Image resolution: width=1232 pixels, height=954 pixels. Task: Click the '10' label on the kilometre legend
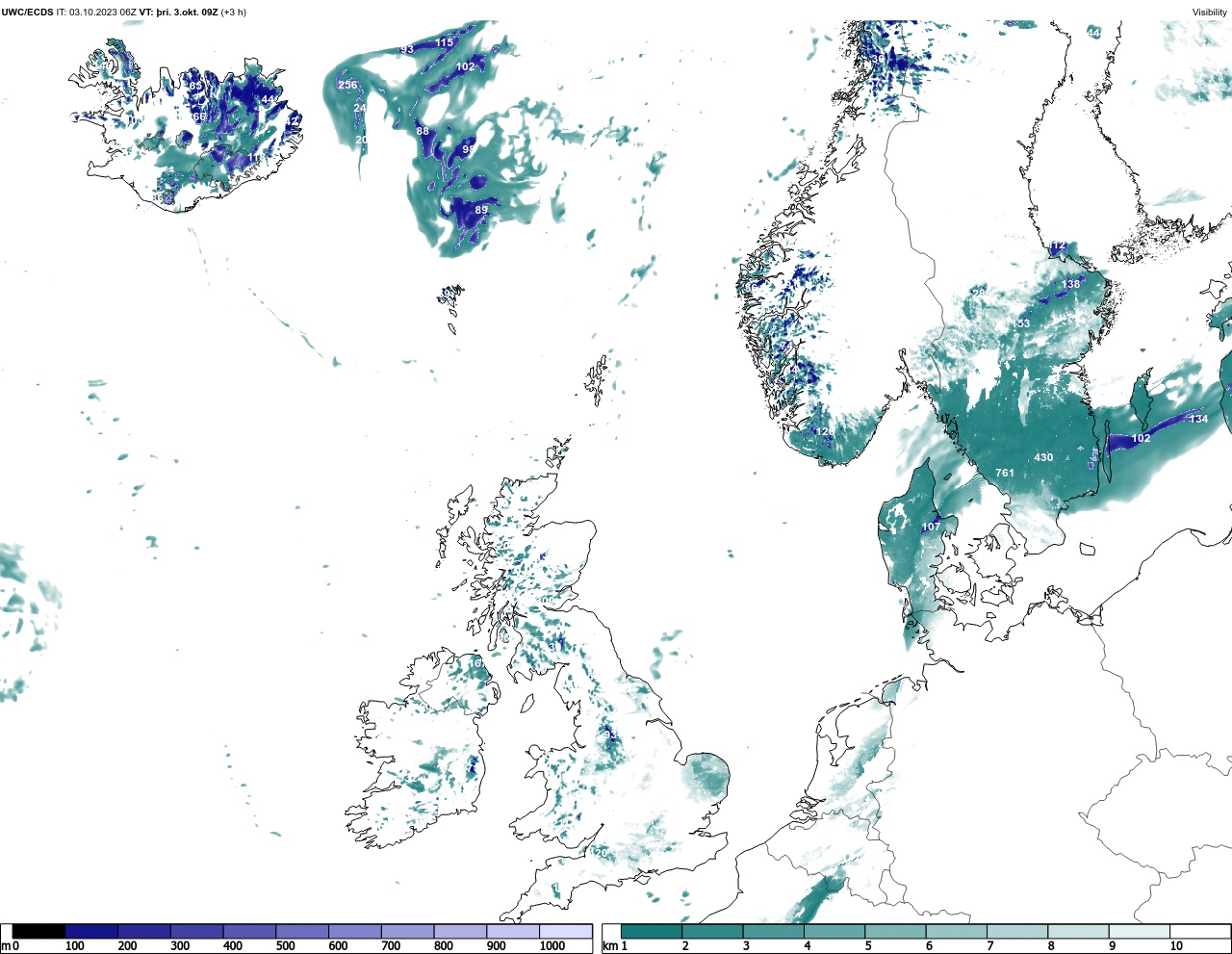point(1176,945)
